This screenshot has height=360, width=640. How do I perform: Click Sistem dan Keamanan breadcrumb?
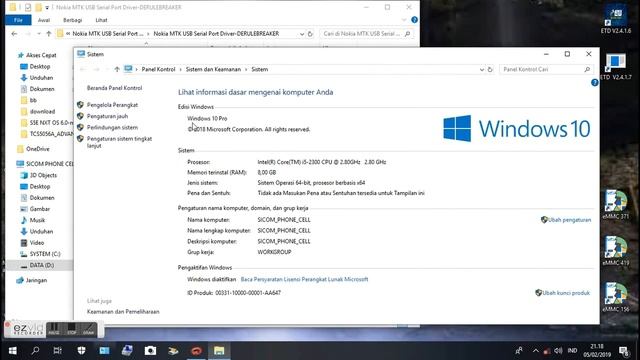pos(213,69)
